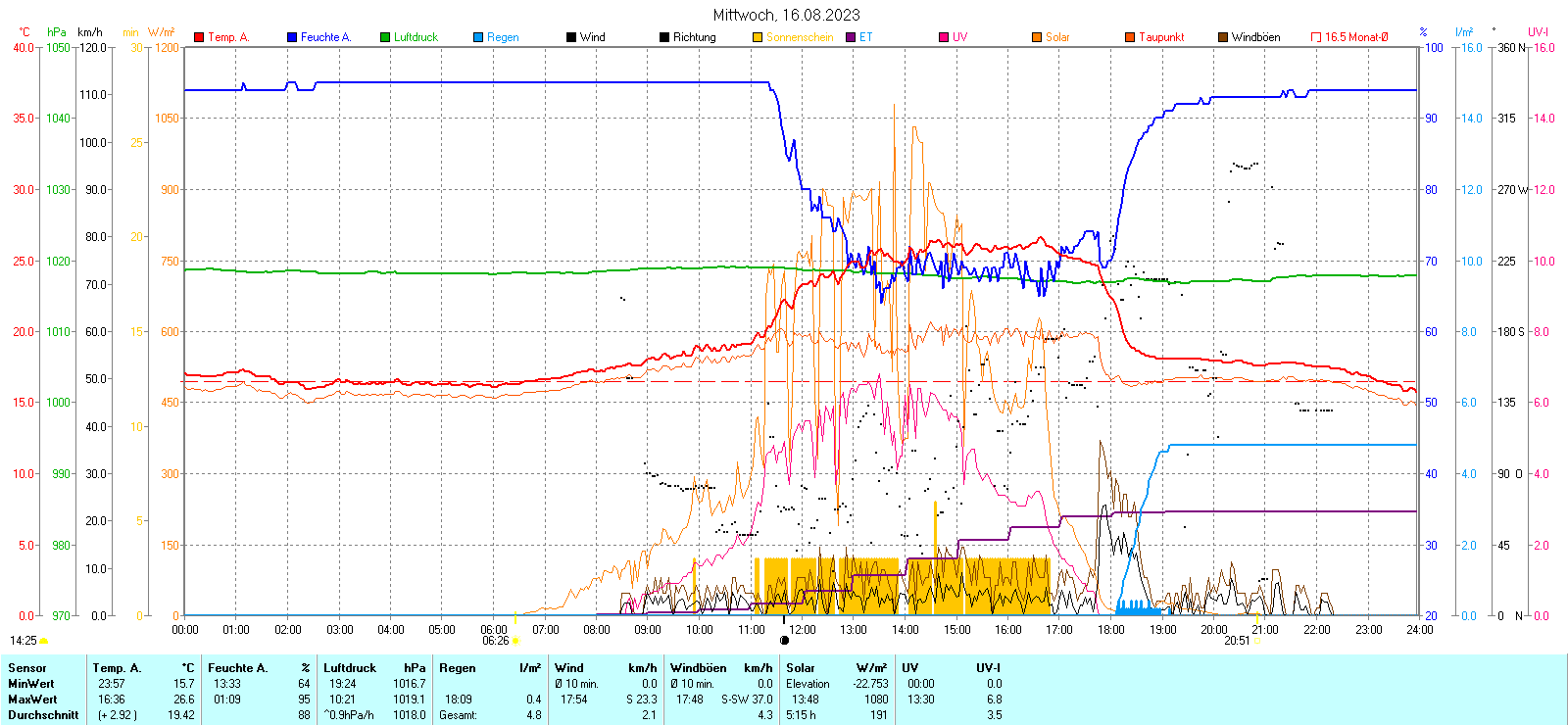1568x725 pixels.
Task: Click the red Temp. A. legend square
Action: tap(199, 37)
